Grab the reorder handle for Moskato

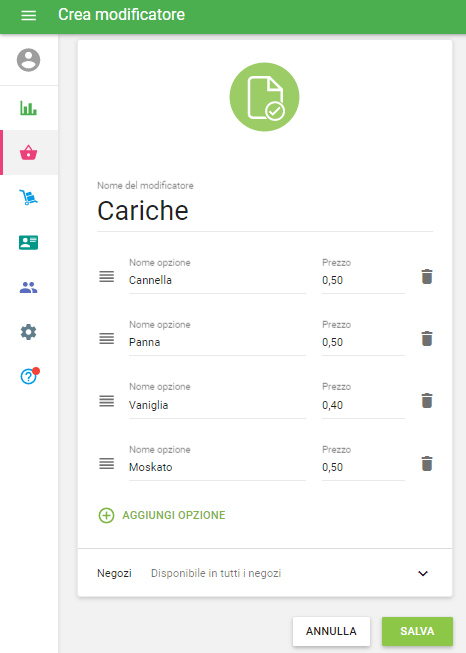point(107,464)
